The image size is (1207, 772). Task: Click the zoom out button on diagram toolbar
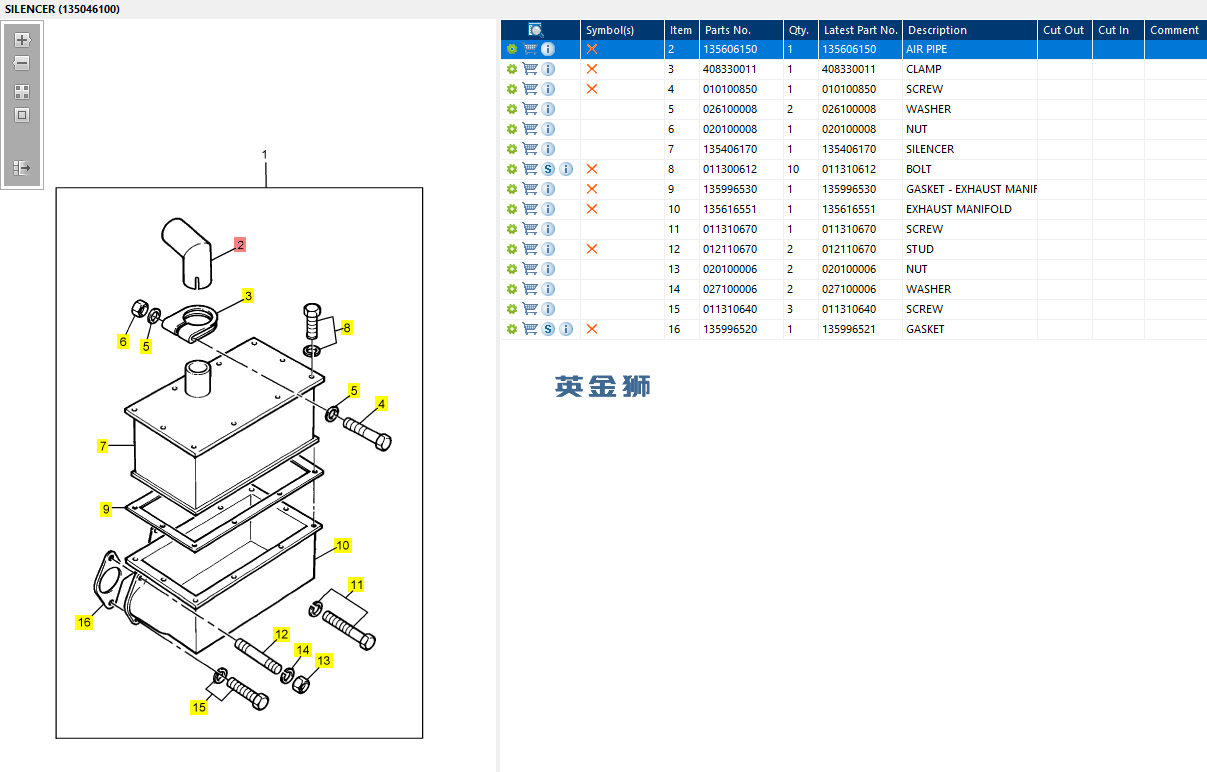22,63
